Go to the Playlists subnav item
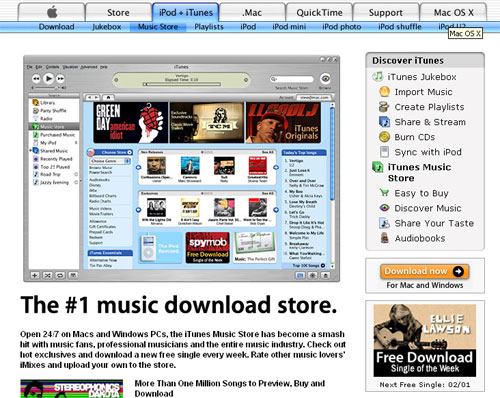500x398 pixels. coord(209,27)
